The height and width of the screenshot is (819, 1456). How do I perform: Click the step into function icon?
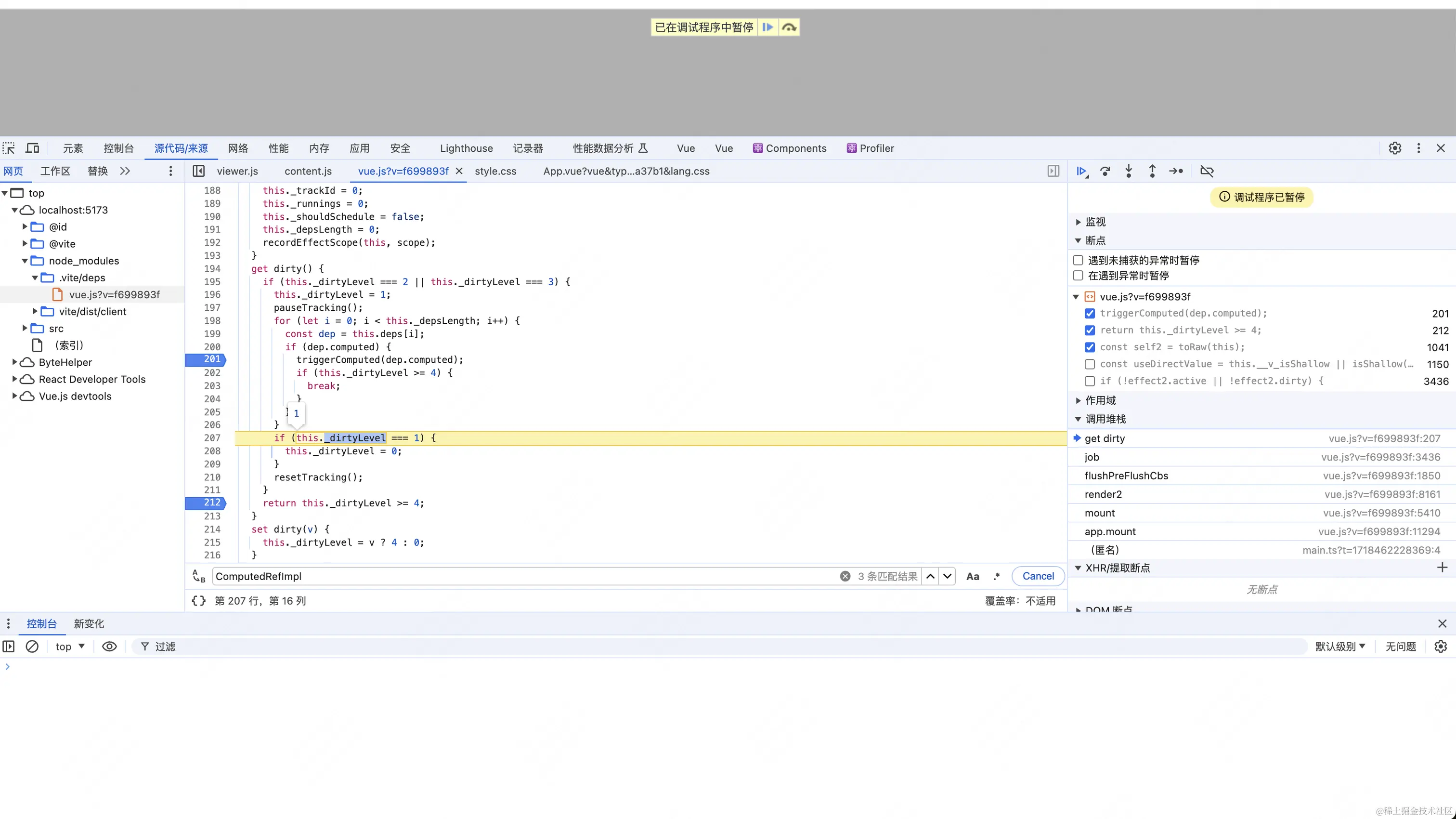pos(1129,171)
